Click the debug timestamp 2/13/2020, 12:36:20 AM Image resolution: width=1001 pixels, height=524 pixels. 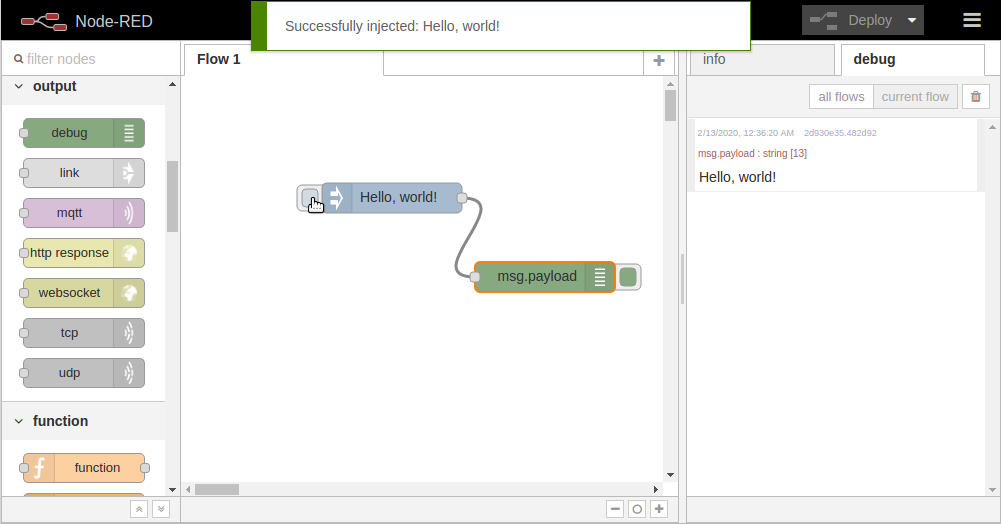click(x=746, y=133)
